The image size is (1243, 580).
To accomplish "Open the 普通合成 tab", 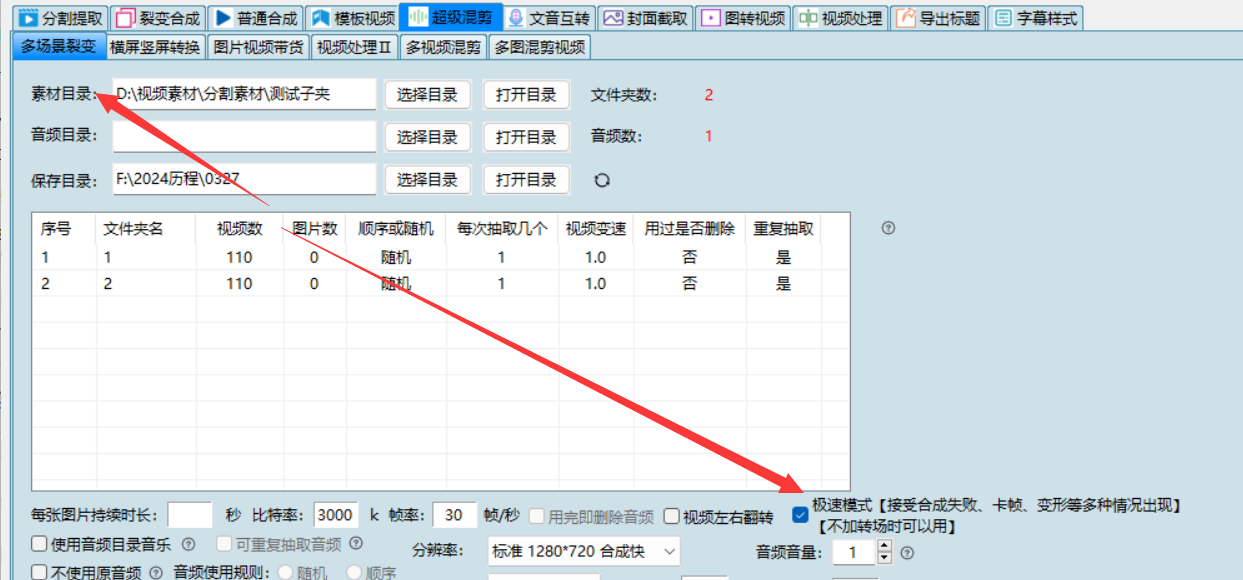I will (255, 18).
